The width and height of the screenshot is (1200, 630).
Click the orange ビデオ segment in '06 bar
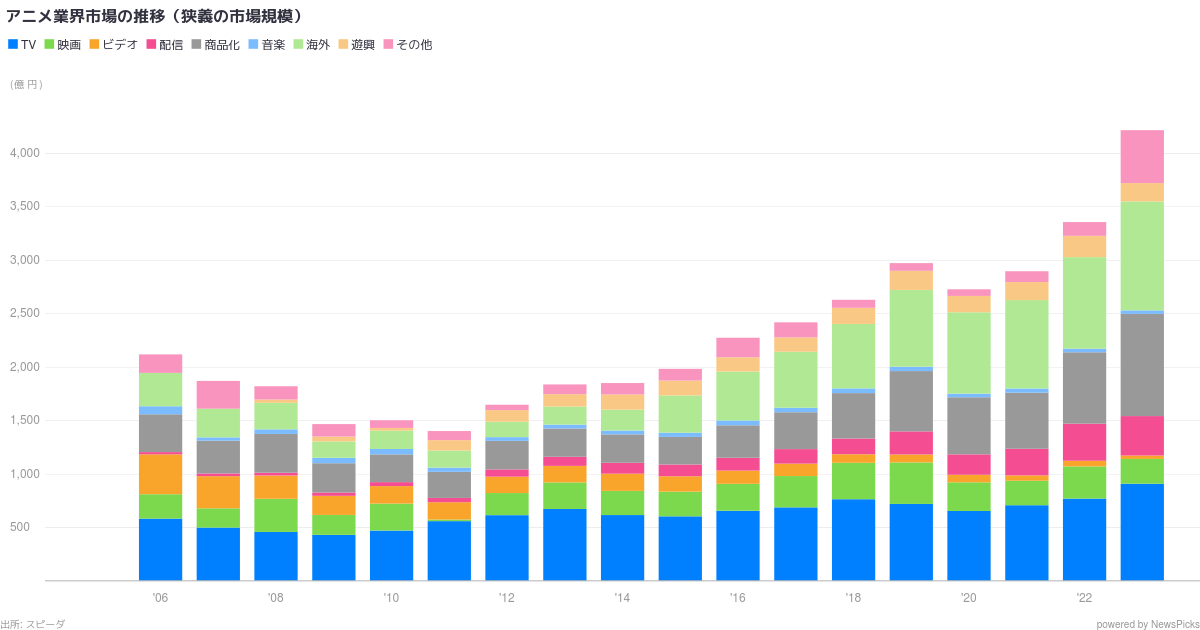[160, 474]
